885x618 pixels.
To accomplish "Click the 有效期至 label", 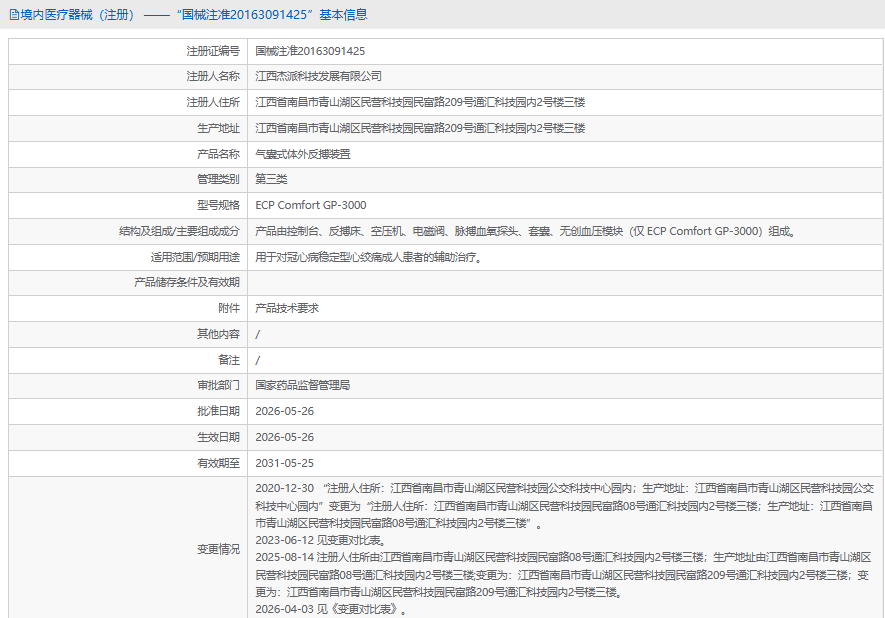I will click(218, 463).
